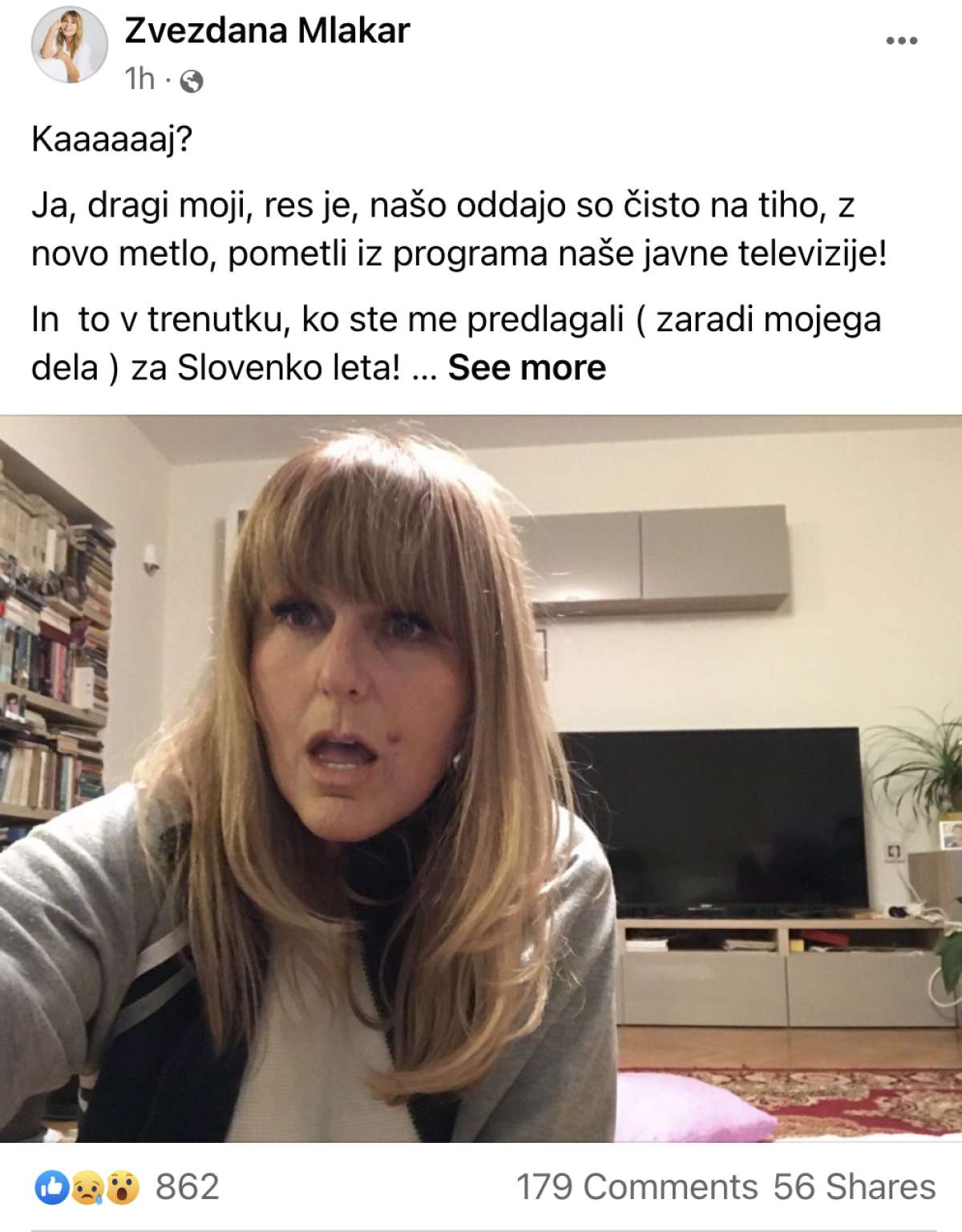Viewport: 962px width, 1232px height.
Task: Open the 179 Comments list
Action: click(x=637, y=1187)
